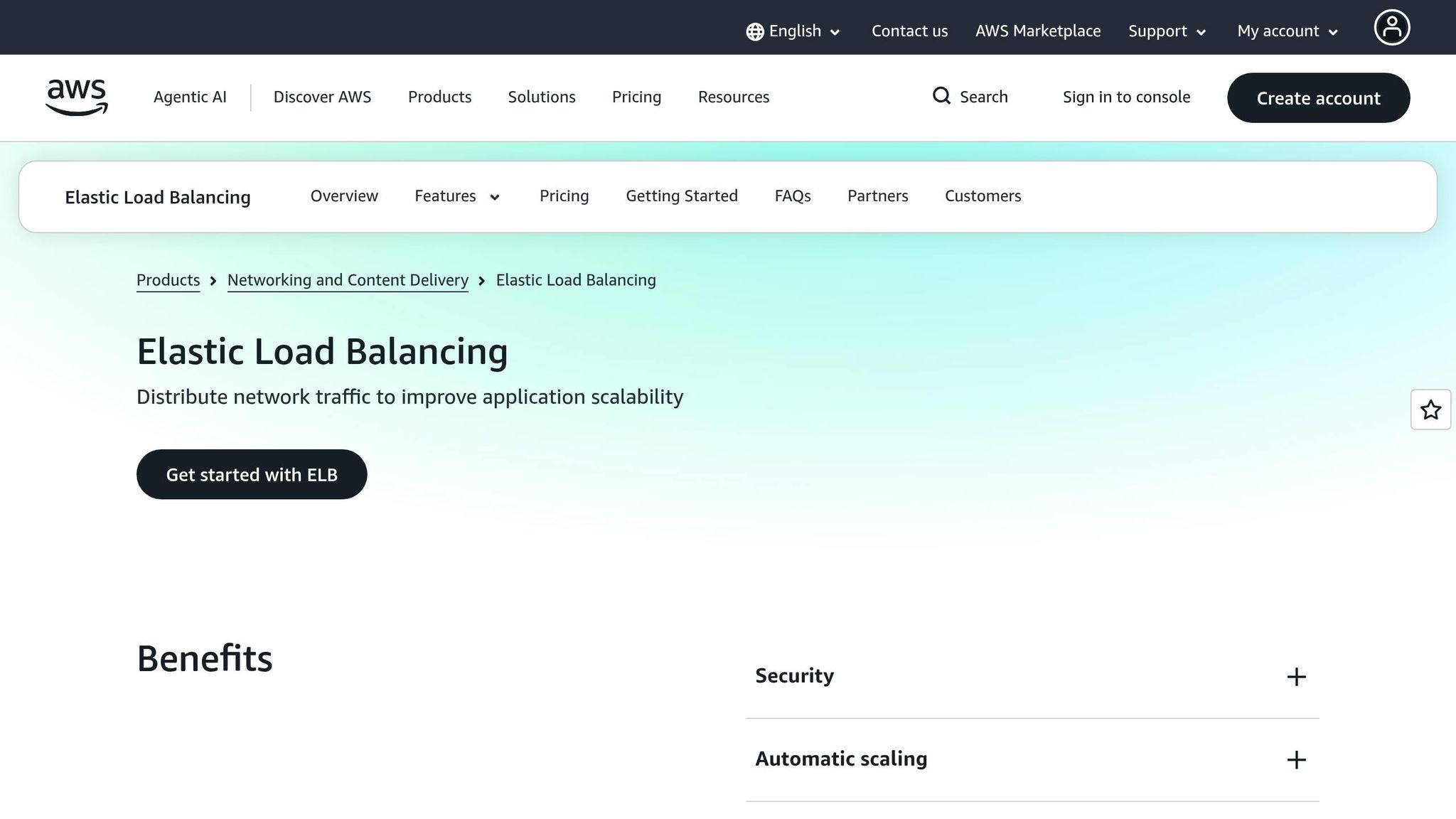Open the Solutions menu
The width and height of the screenshot is (1456, 819).
pyautogui.click(x=541, y=97)
